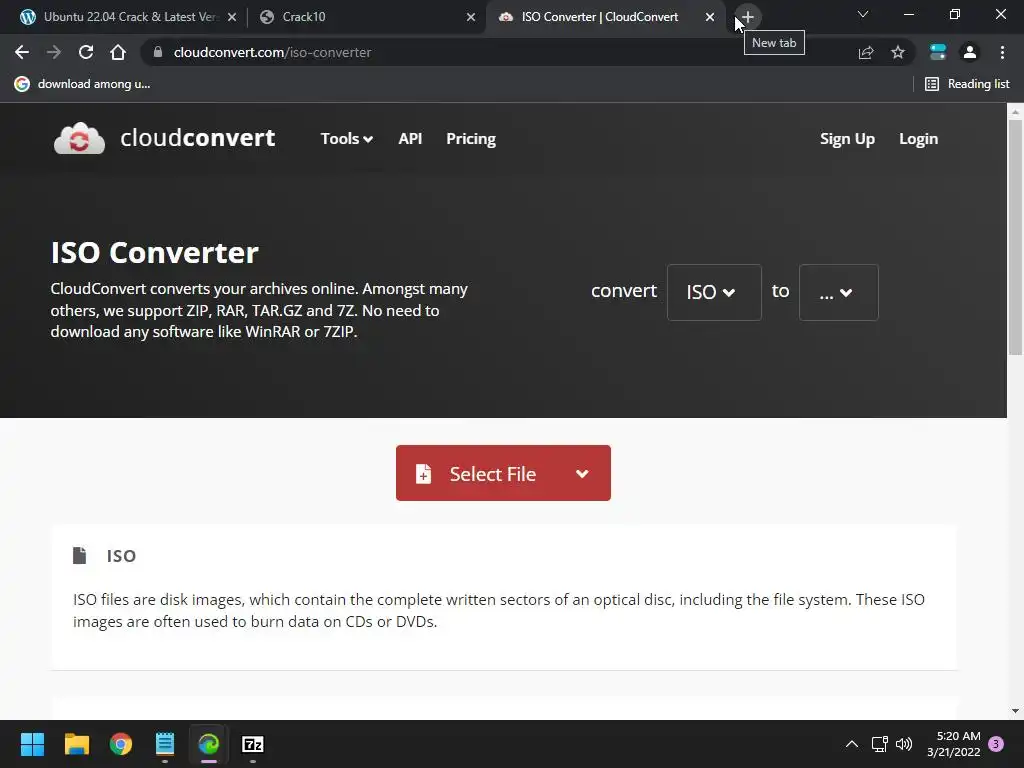
Task: Click the browser forward arrow
Action: click(x=54, y=52)
